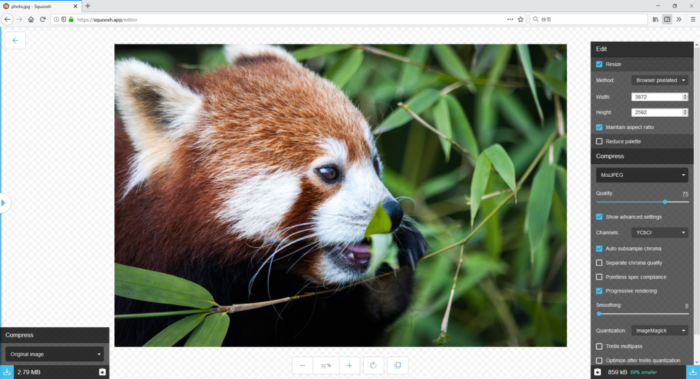The image size is (700, 379).
Task: Open page actions three-dot menu
Action: (510, 20)
